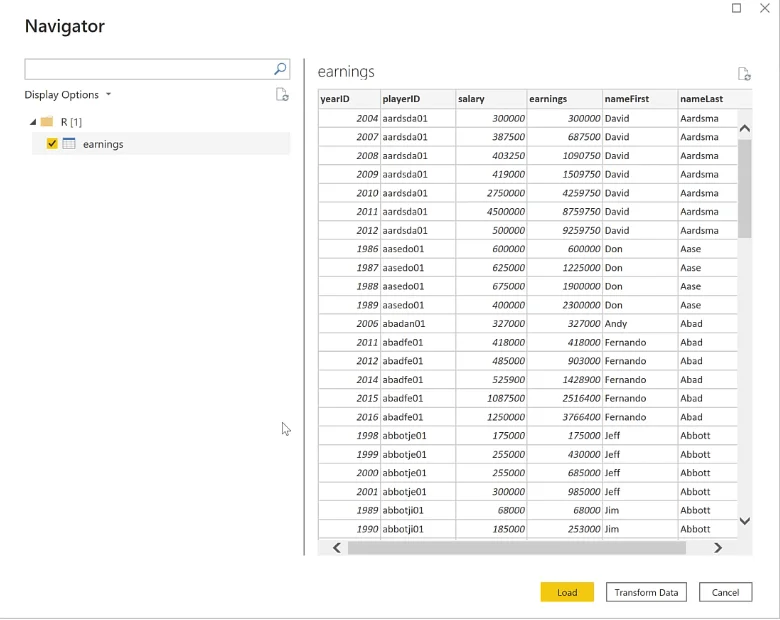
Task: Uncheck the earnings table checkbox
Action: click(52, 144)
